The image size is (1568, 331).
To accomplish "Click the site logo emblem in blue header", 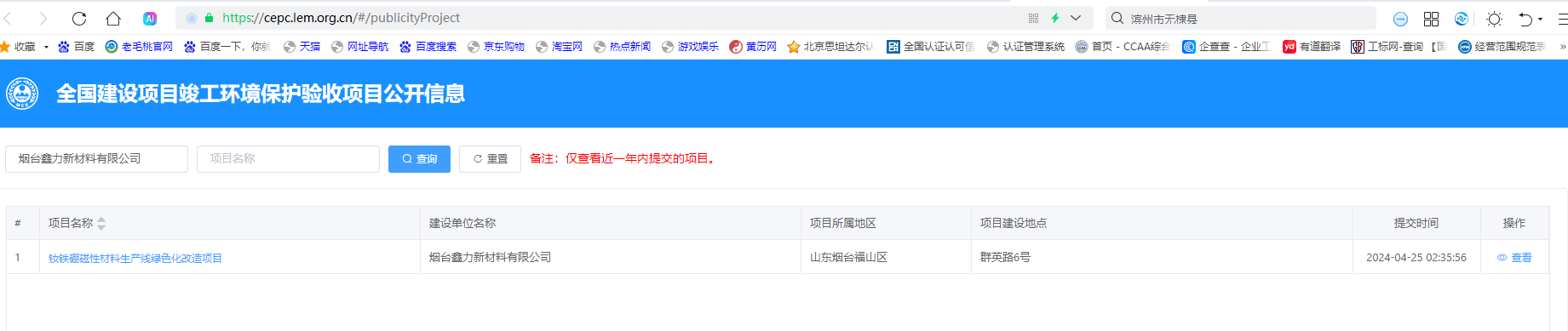I will (22, 94).
